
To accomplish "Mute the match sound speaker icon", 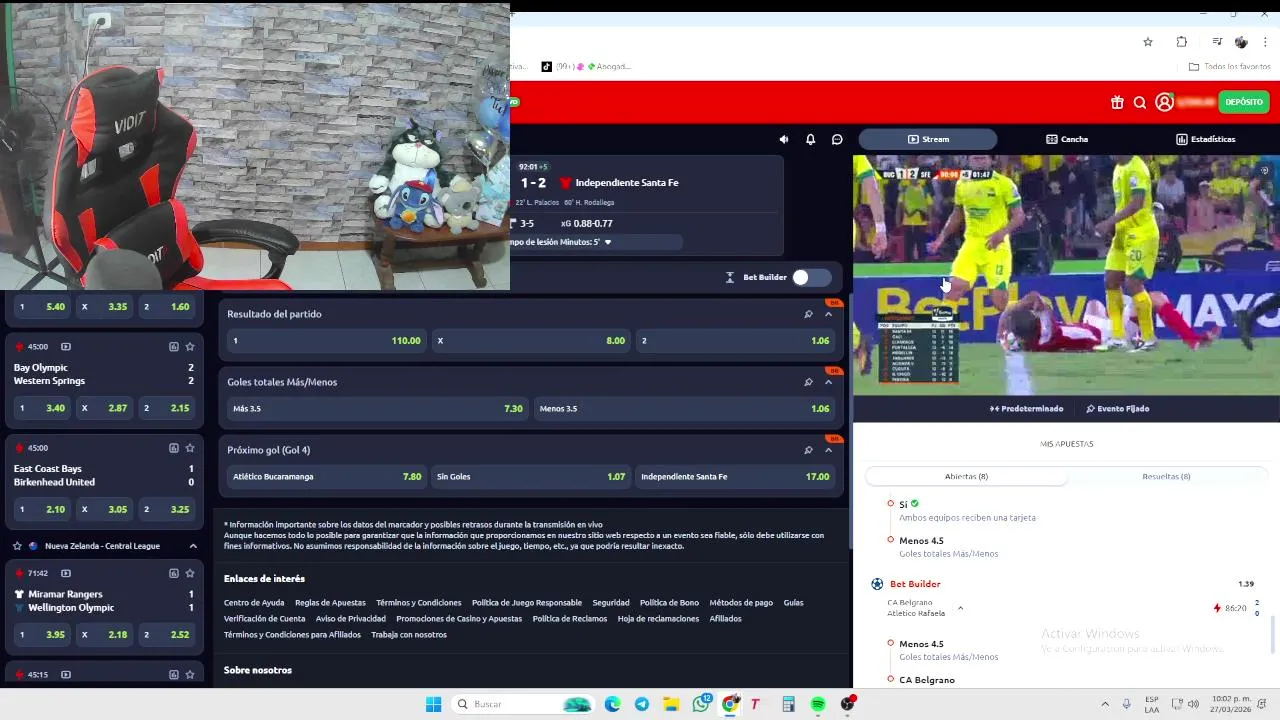I will click(784, 139).
